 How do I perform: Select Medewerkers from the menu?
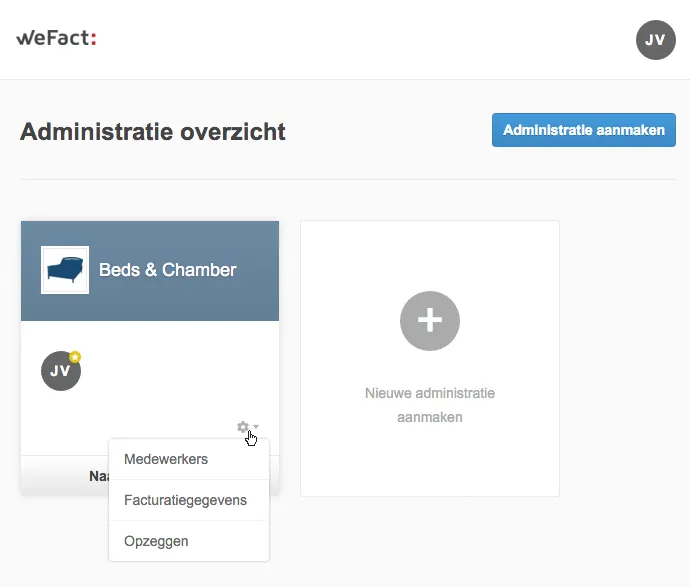click(x=166, y=459)
